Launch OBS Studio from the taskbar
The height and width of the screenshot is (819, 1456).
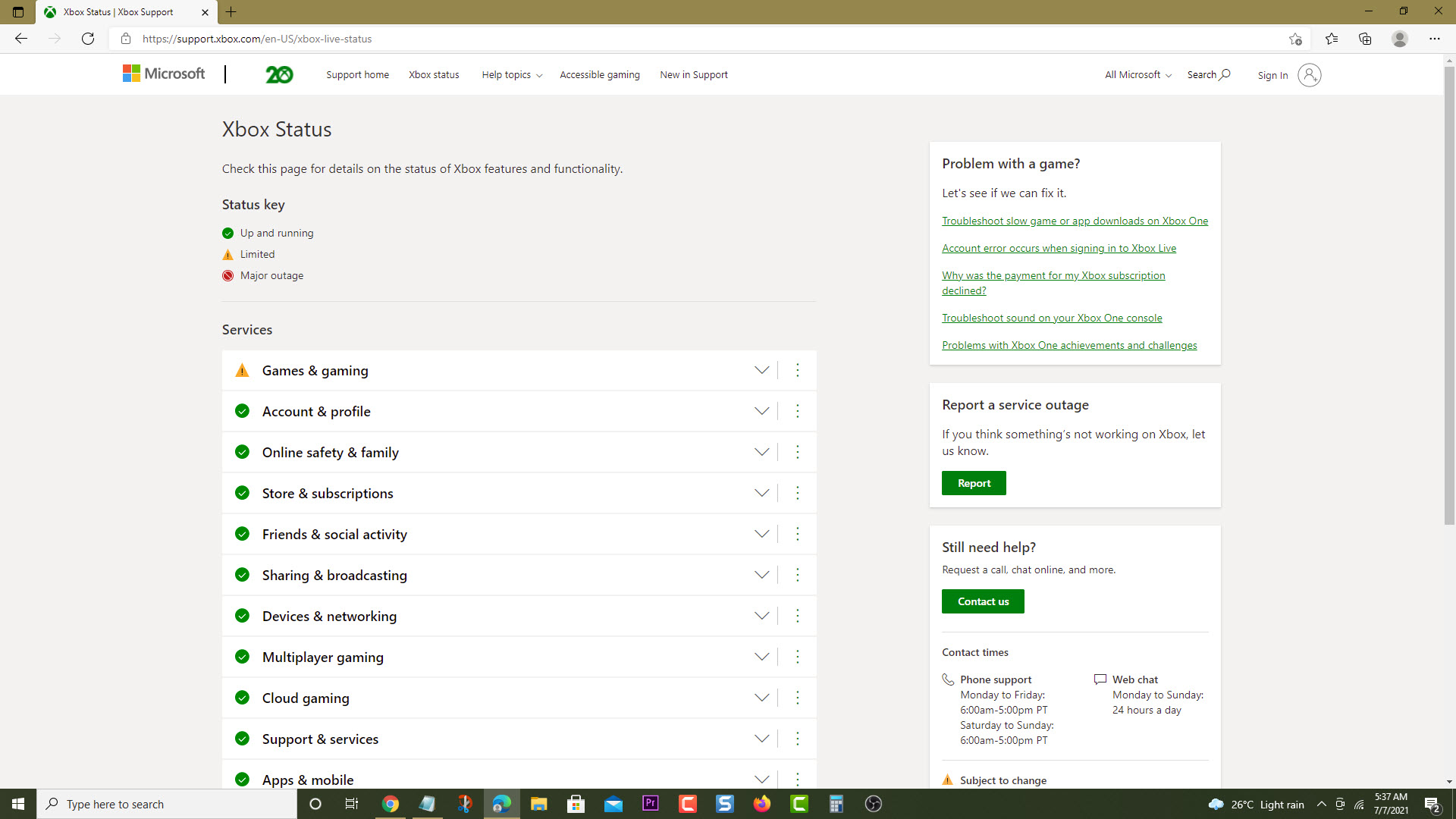click(x=873, y=803)
